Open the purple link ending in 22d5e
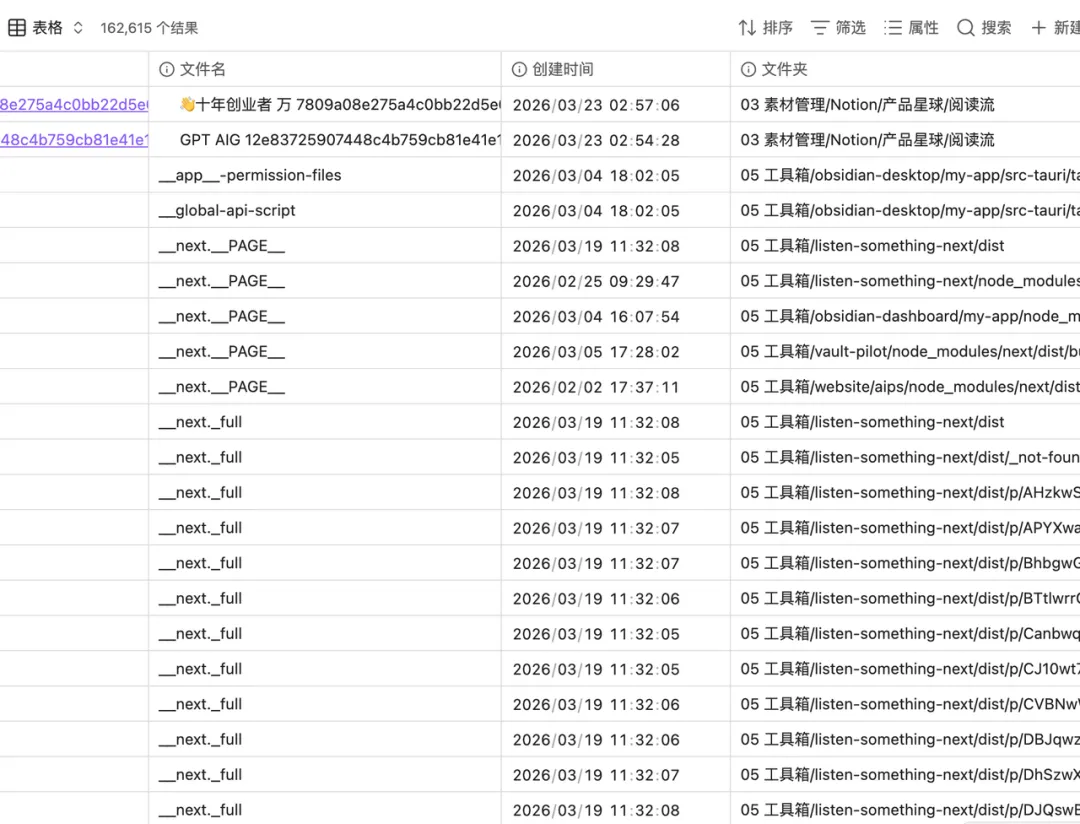Image resolution: width=1080 pixels, height=824 pixels. [x=74, y=105]
